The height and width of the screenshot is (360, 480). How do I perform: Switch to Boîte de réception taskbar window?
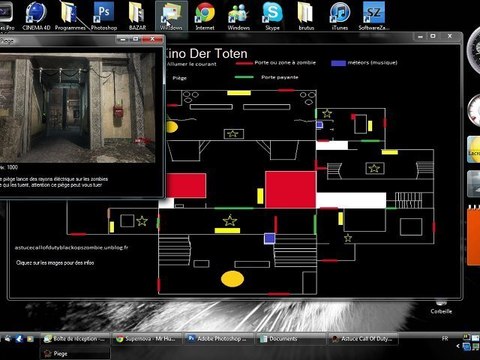[75, 339]
